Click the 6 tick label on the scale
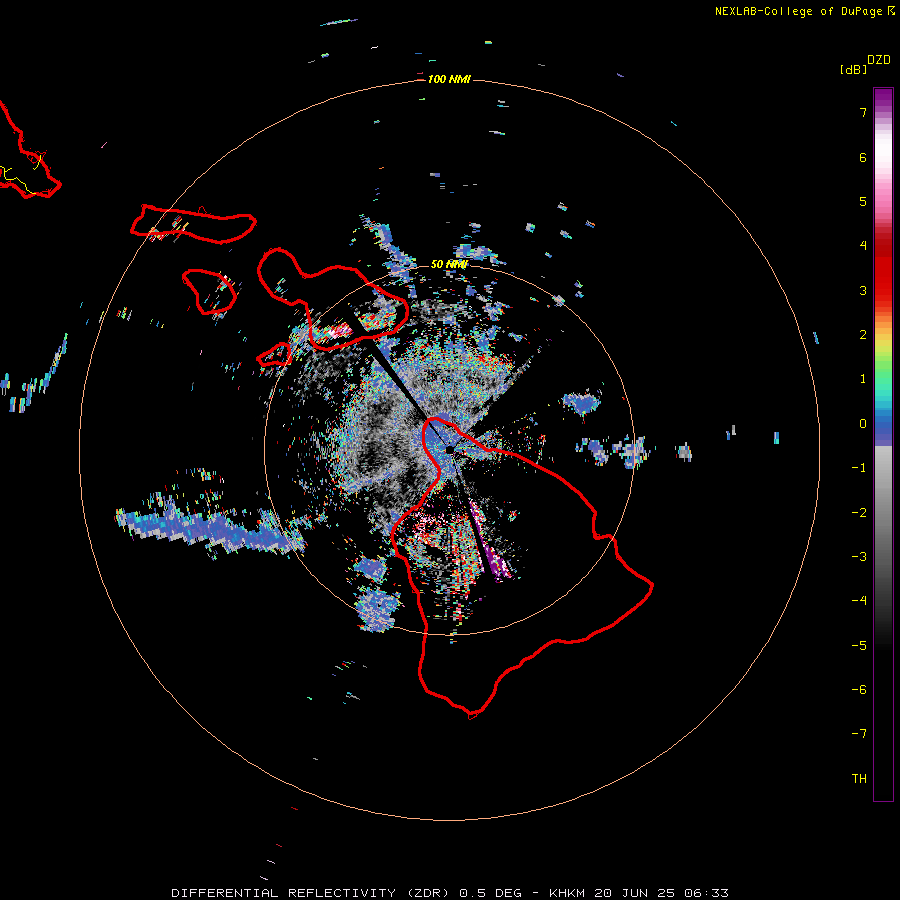Image resolution: width=900 pixels, height=900 pixels. click(863, 157)
